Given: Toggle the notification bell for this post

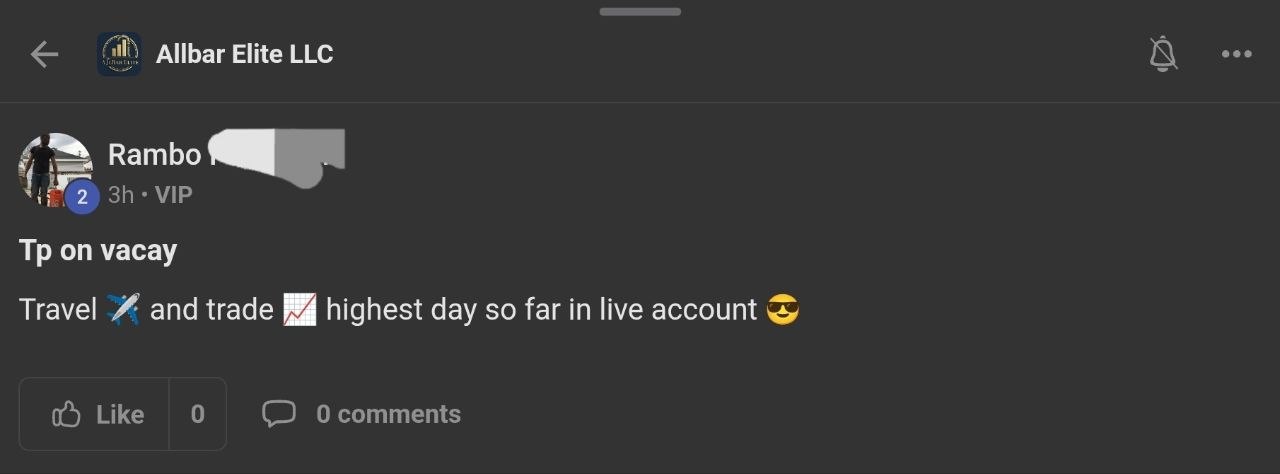Looking at the screenshot, I should 1162,55.
